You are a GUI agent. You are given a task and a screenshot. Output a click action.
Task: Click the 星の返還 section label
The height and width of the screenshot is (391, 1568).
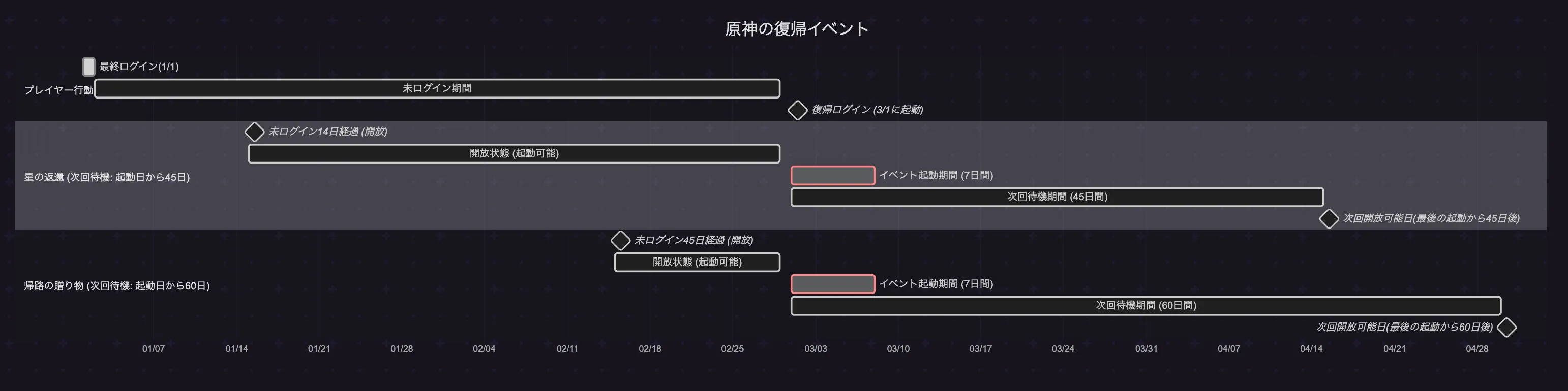click(107, 177)
